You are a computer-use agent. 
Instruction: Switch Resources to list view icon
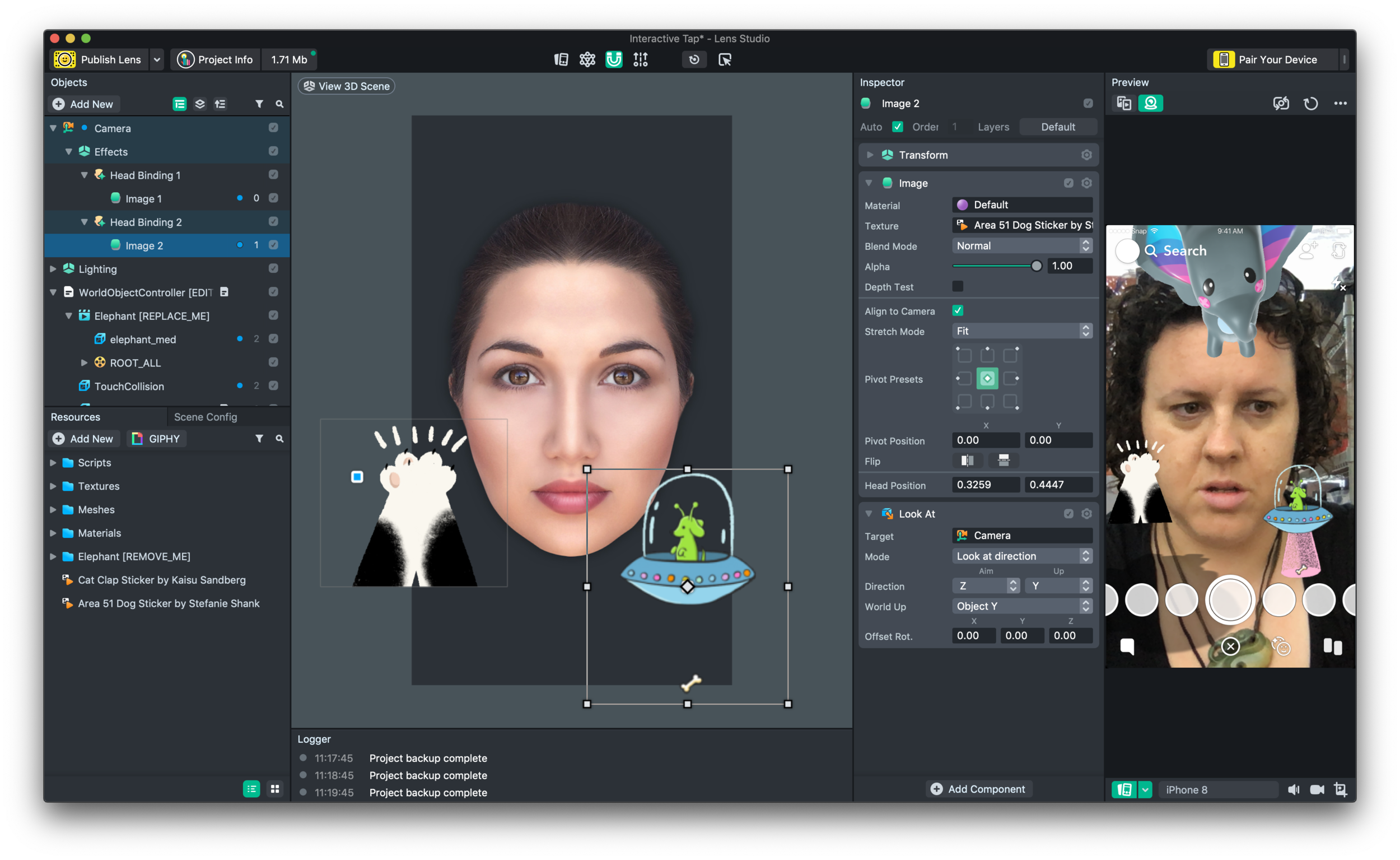[x=251, y=789]
